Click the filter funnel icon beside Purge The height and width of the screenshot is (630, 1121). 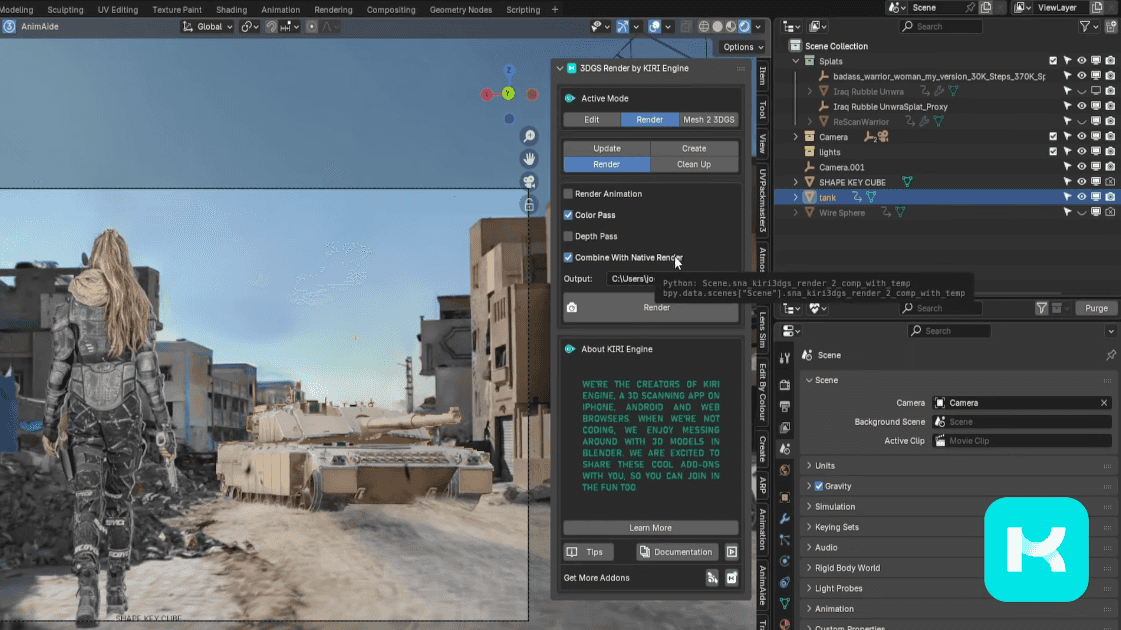click(x=1041, y=308)
